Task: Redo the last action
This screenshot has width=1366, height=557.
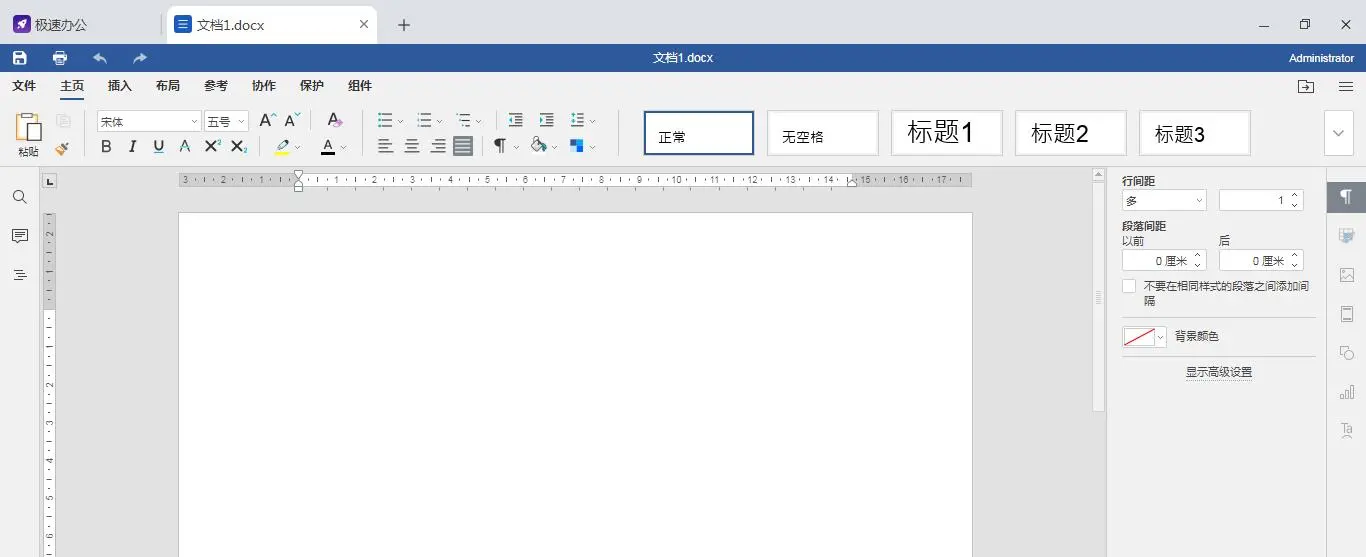Action: point(140,58)
